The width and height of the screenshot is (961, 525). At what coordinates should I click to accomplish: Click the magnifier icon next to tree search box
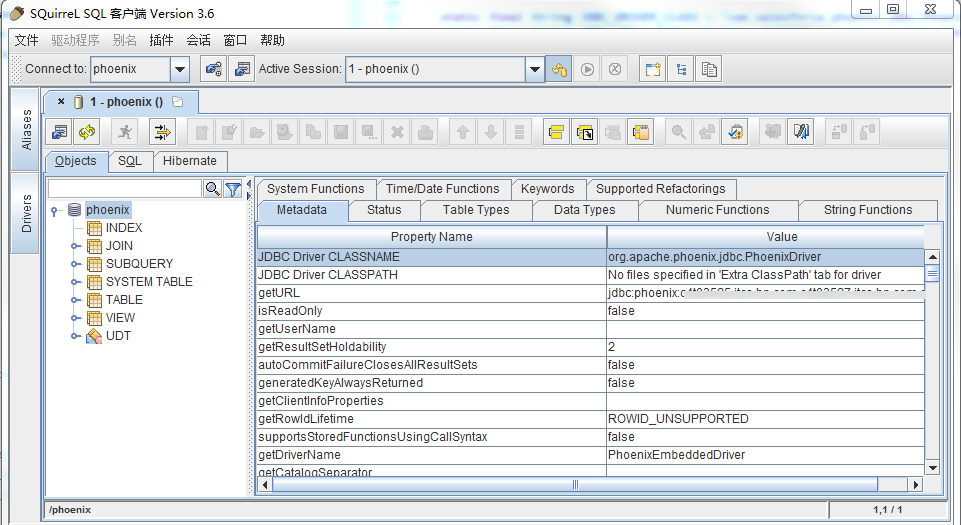(212, 189)
